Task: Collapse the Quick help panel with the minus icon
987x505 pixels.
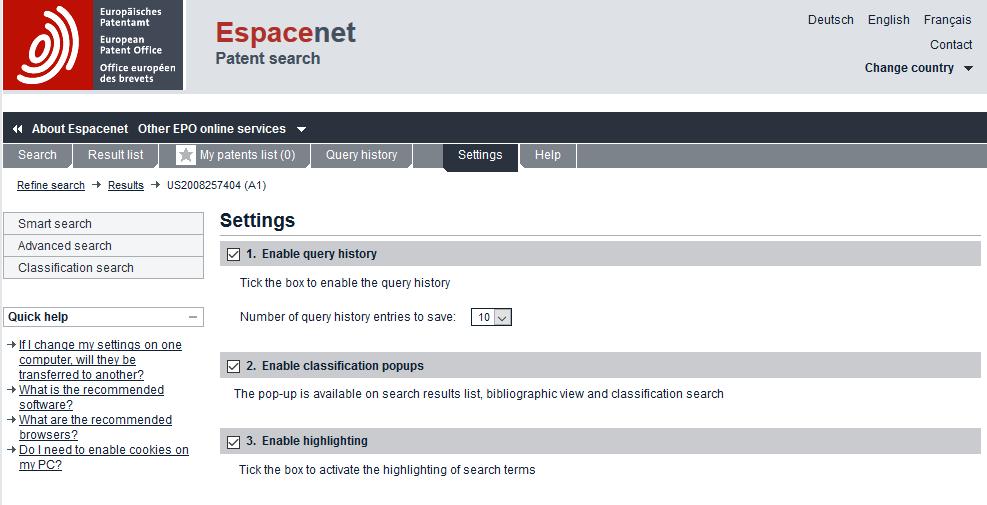Action: tap(193, 317)
